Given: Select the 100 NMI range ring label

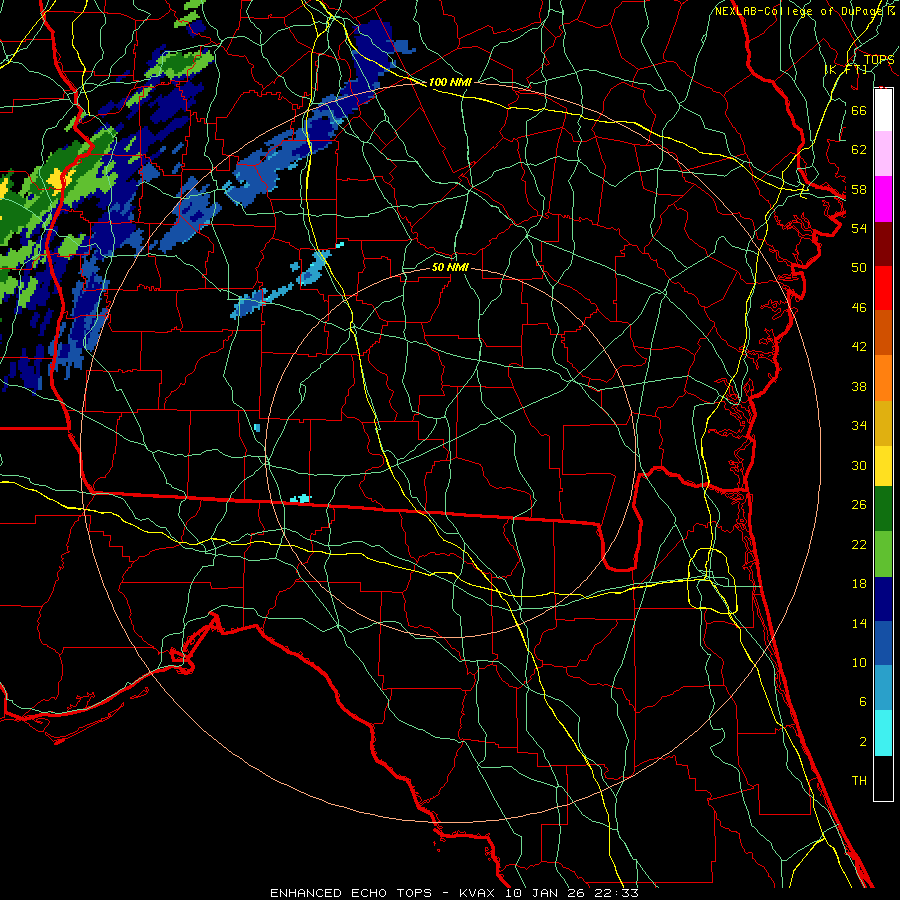Looking at the screenshot, I should (450, 82).
